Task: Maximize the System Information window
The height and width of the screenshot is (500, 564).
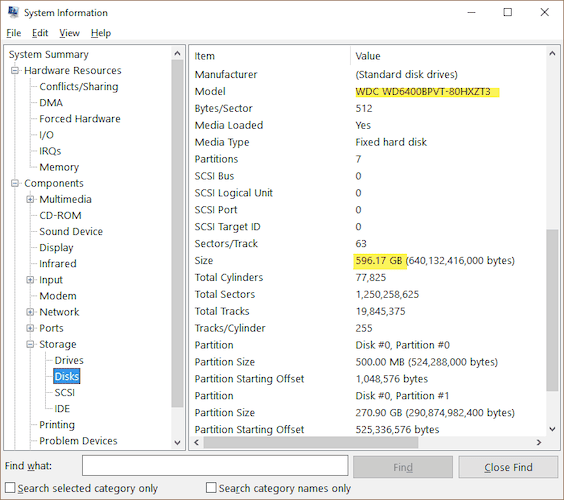Action: tap(508, 12)
